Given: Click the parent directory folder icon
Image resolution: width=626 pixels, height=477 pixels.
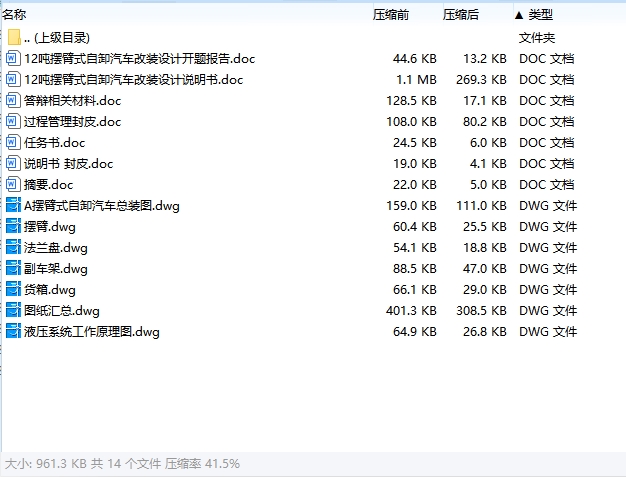Looking at the screenshot, I should [14, 38].
